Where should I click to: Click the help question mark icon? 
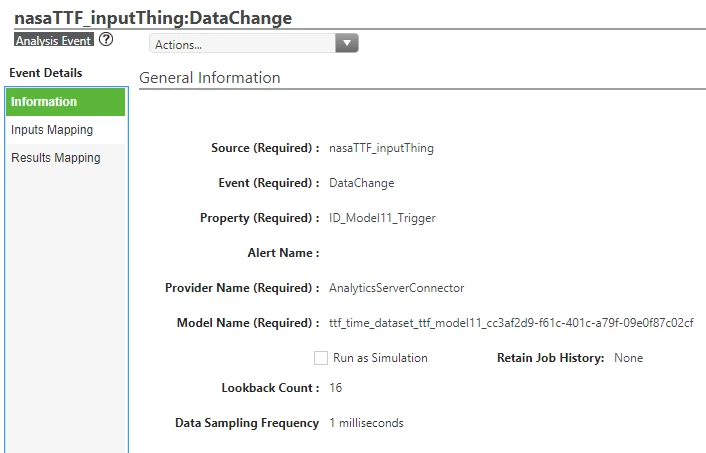coord(106,40)
